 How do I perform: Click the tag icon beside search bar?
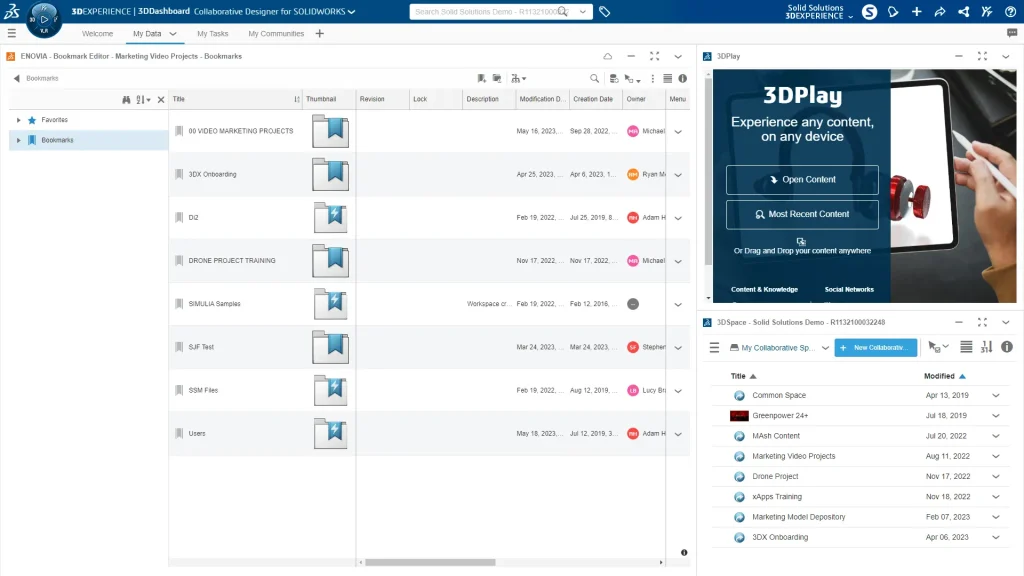pyautogui.click(x=605, y=12)
